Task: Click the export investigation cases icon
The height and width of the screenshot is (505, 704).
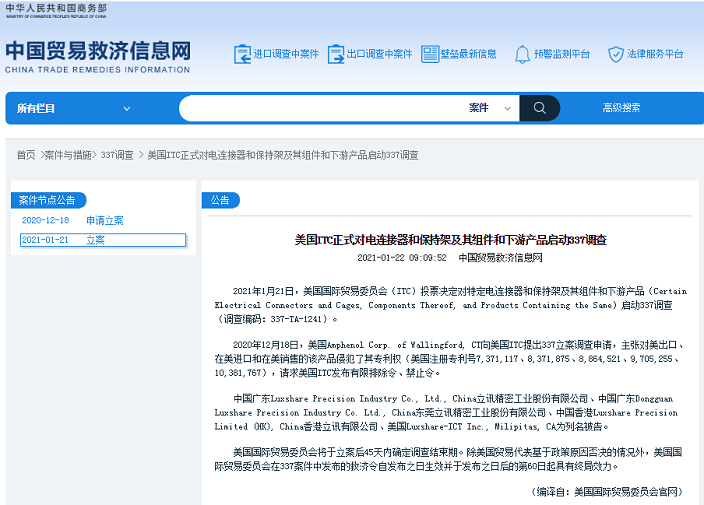Action: pos(336,54)
